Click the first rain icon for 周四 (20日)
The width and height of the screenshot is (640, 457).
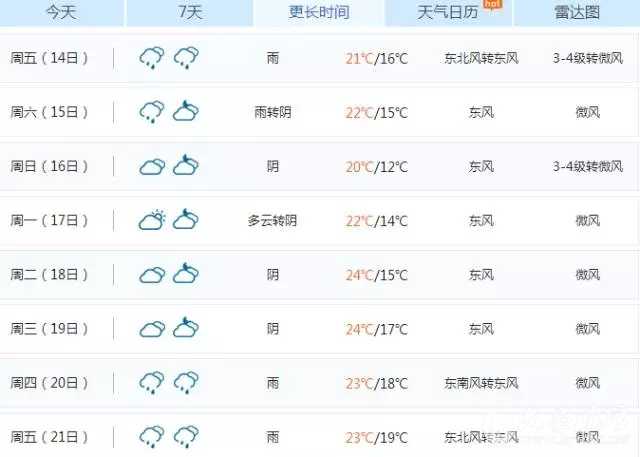[x=152, y=382]
